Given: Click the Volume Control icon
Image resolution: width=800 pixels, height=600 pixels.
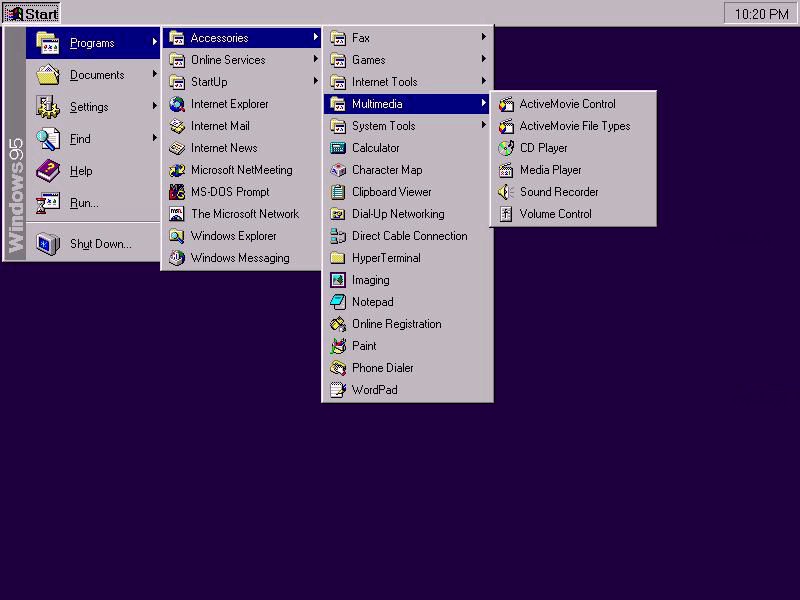Looking at the screenshot, I should 506,214.
